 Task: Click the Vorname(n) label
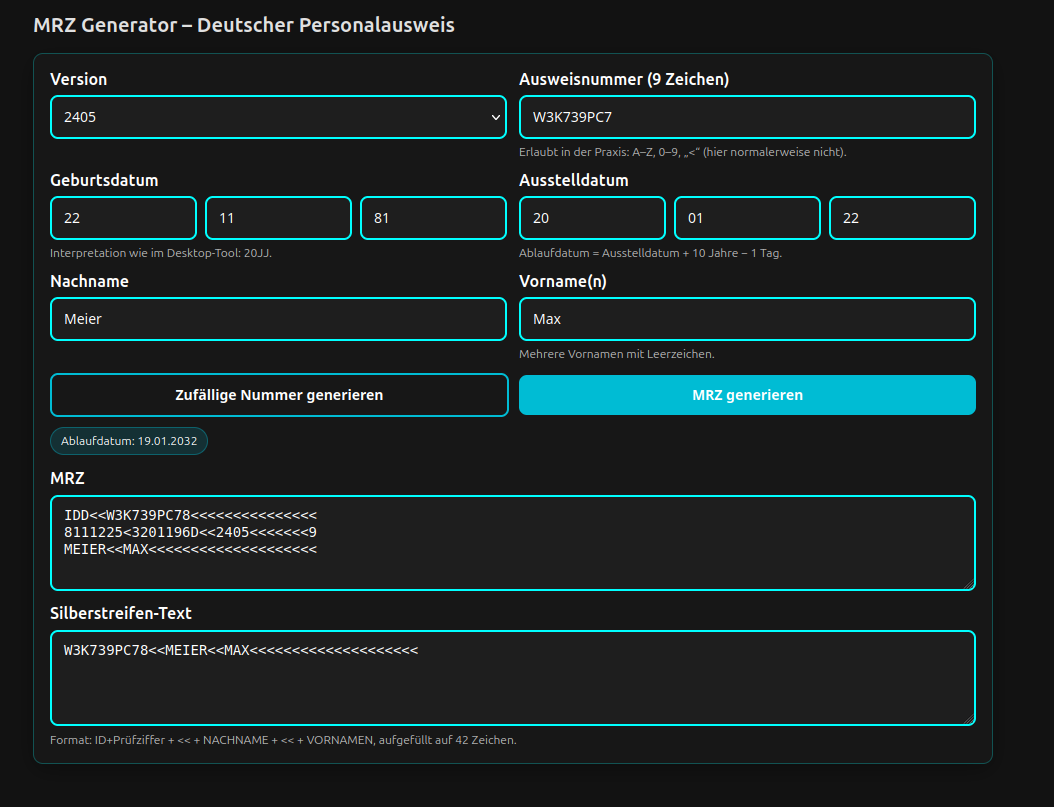click(x=563, y=281)
